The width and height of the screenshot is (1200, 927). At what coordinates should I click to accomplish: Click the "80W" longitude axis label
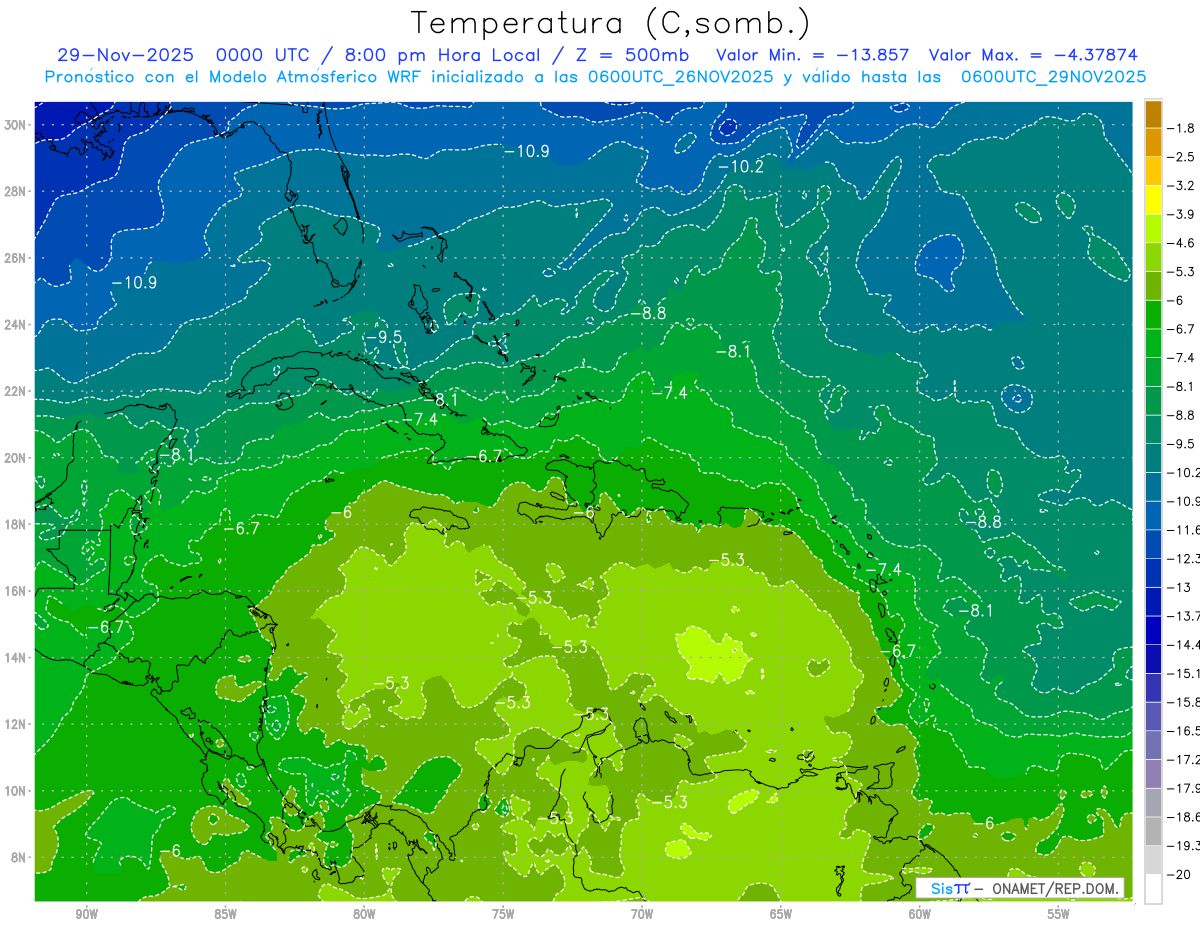click(364, 914)
